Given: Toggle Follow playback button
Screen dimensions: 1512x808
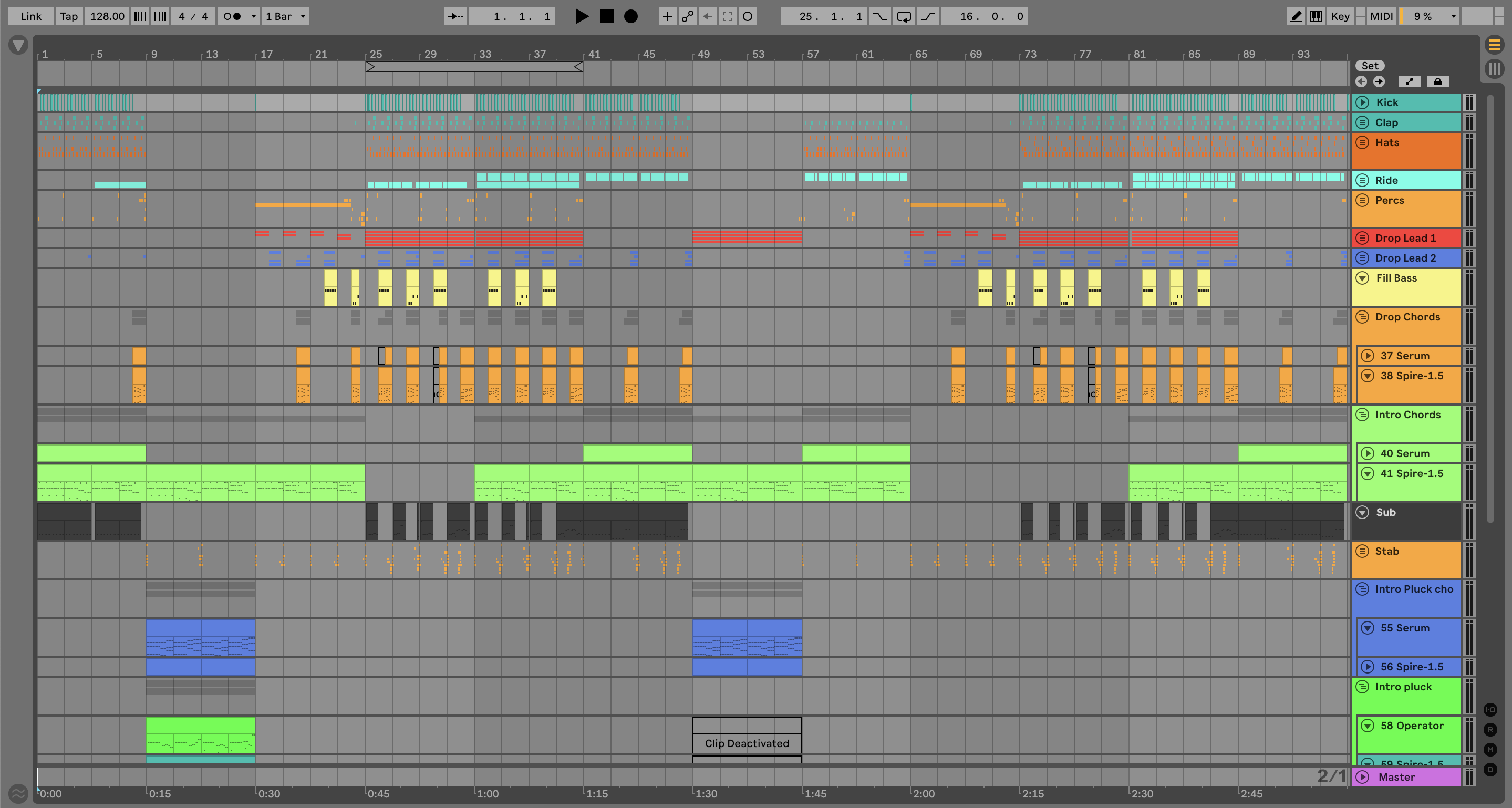Looking at the screenshot, I should click(x=455, y=16).
